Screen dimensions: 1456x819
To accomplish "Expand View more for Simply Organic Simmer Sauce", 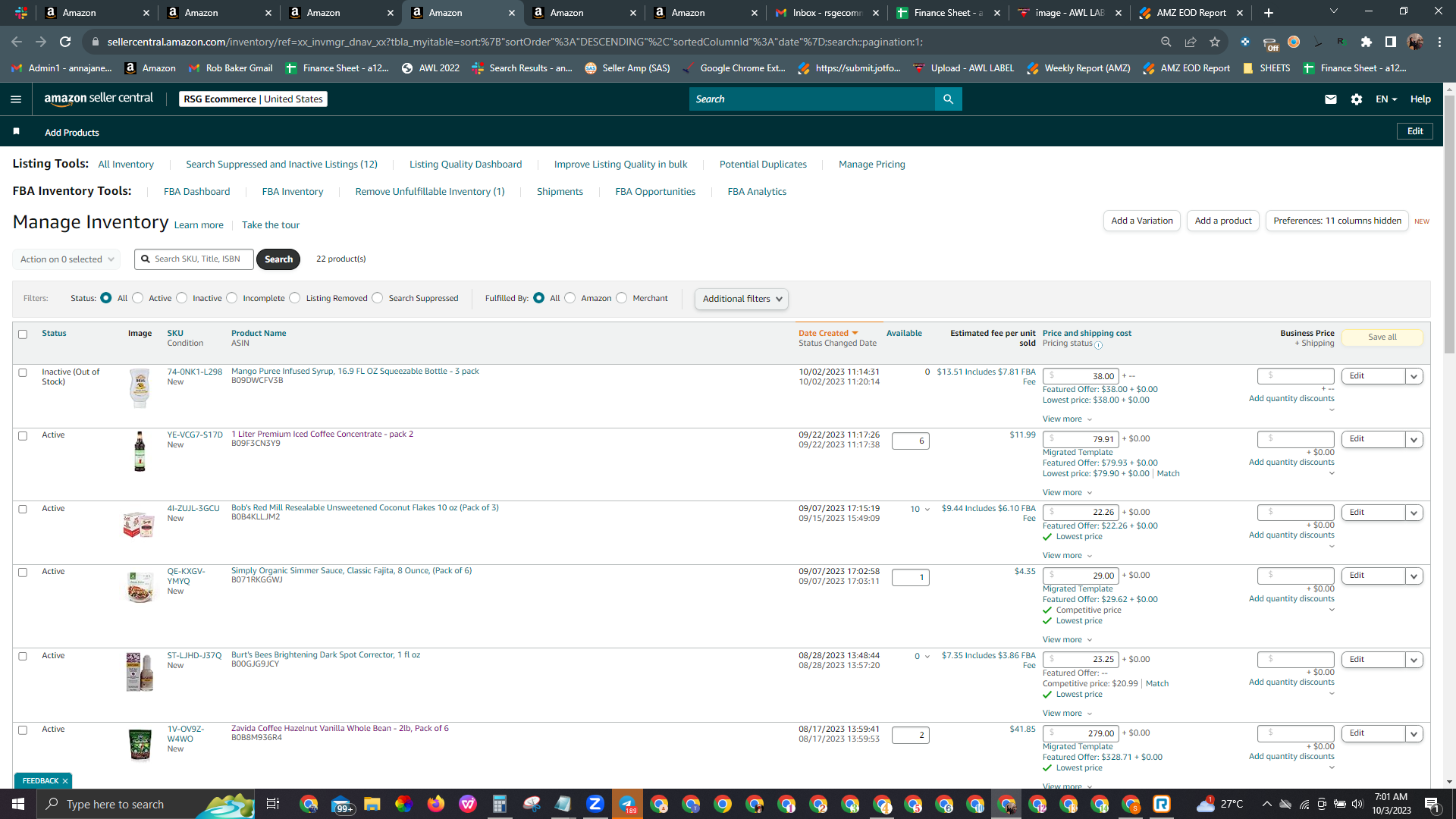I will [x=1067, y=640].
